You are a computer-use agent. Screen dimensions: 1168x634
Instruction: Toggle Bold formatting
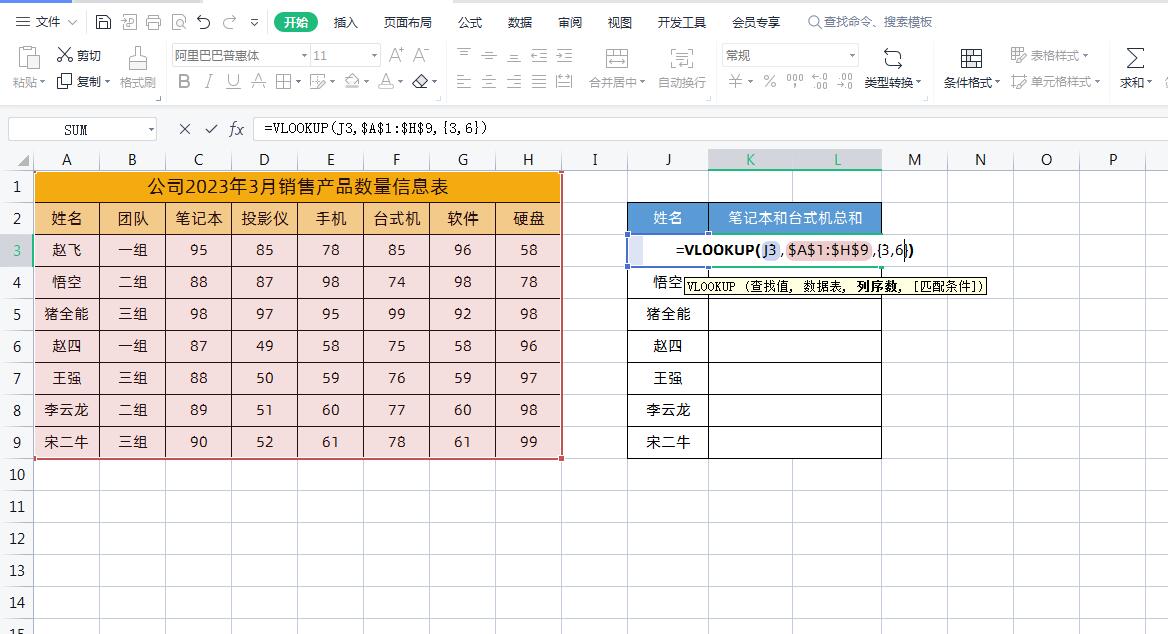click(x=184, y=82)
